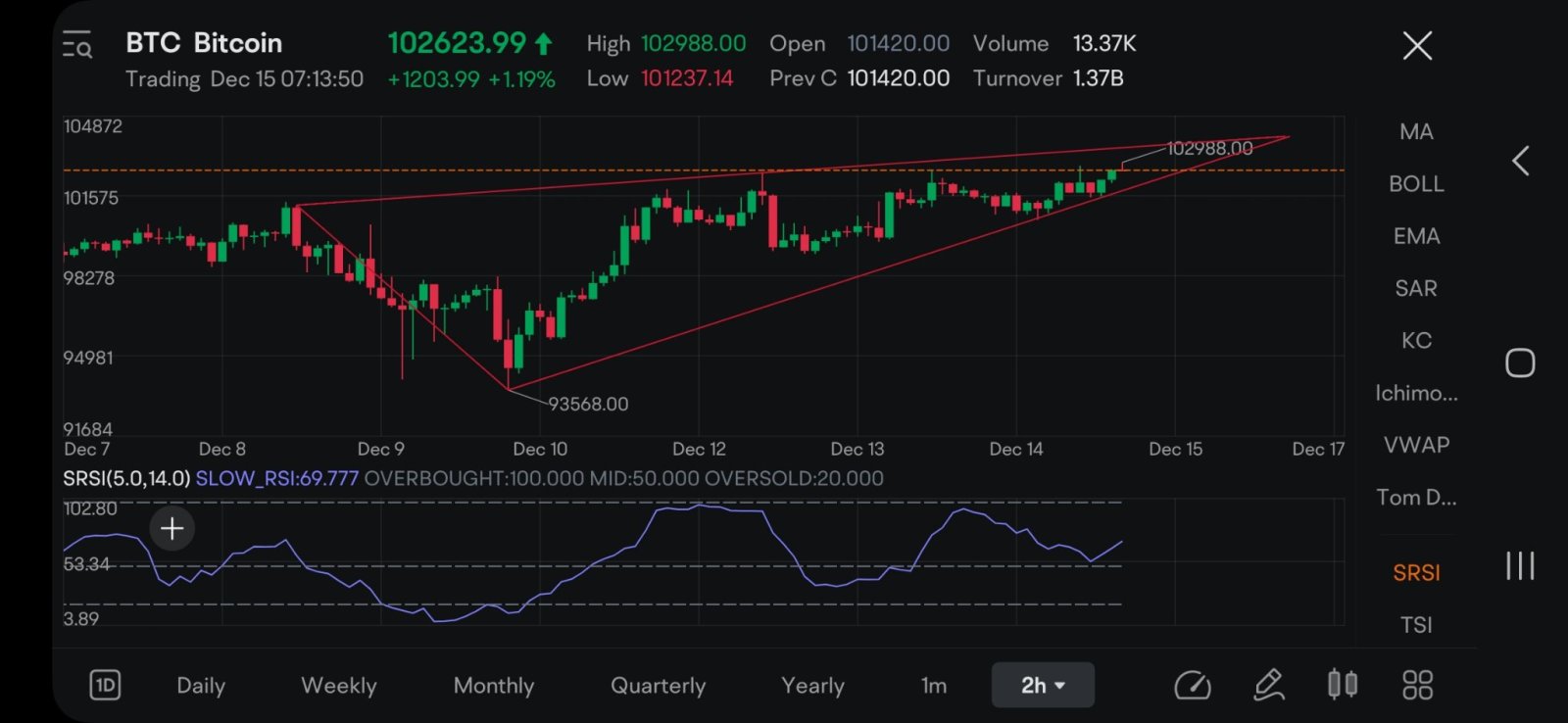Open the speedometer indicator settings icon
1568x723 pixels.
pos(1192,685)
